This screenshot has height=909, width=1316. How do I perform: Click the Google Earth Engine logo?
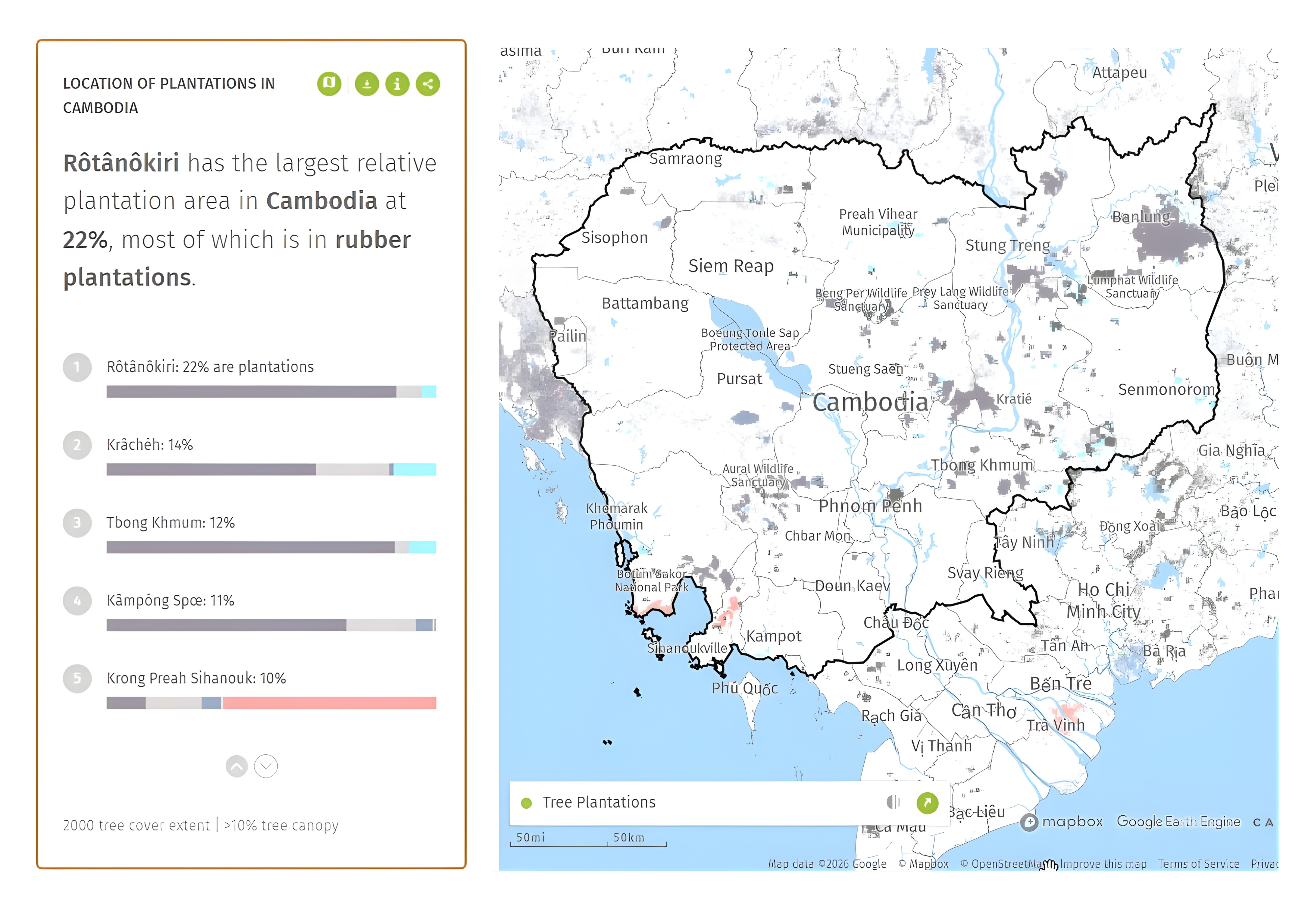[1178, 822]
